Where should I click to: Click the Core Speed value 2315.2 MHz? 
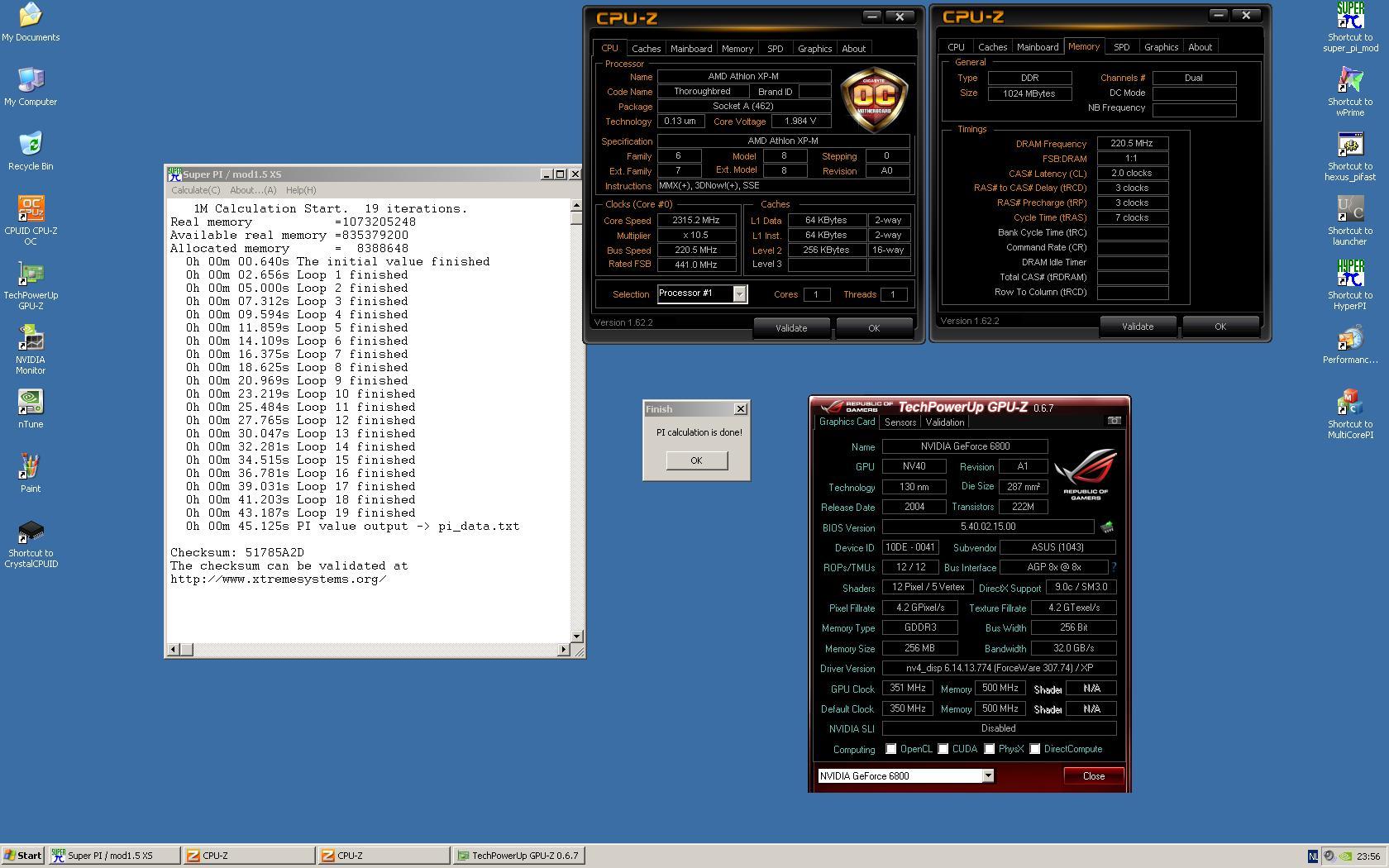click(696, 221)
